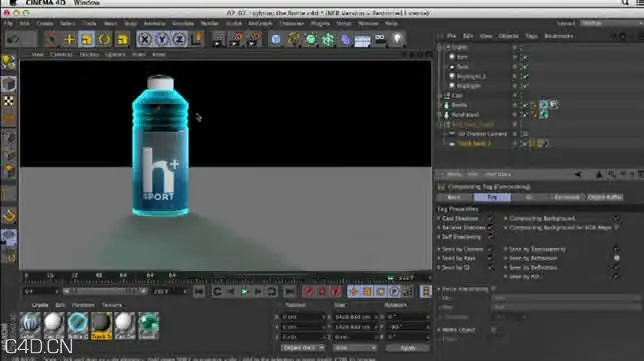
Task: Open the Bookmarks menu in Object Manager
Action: click(x=559, y=36)
